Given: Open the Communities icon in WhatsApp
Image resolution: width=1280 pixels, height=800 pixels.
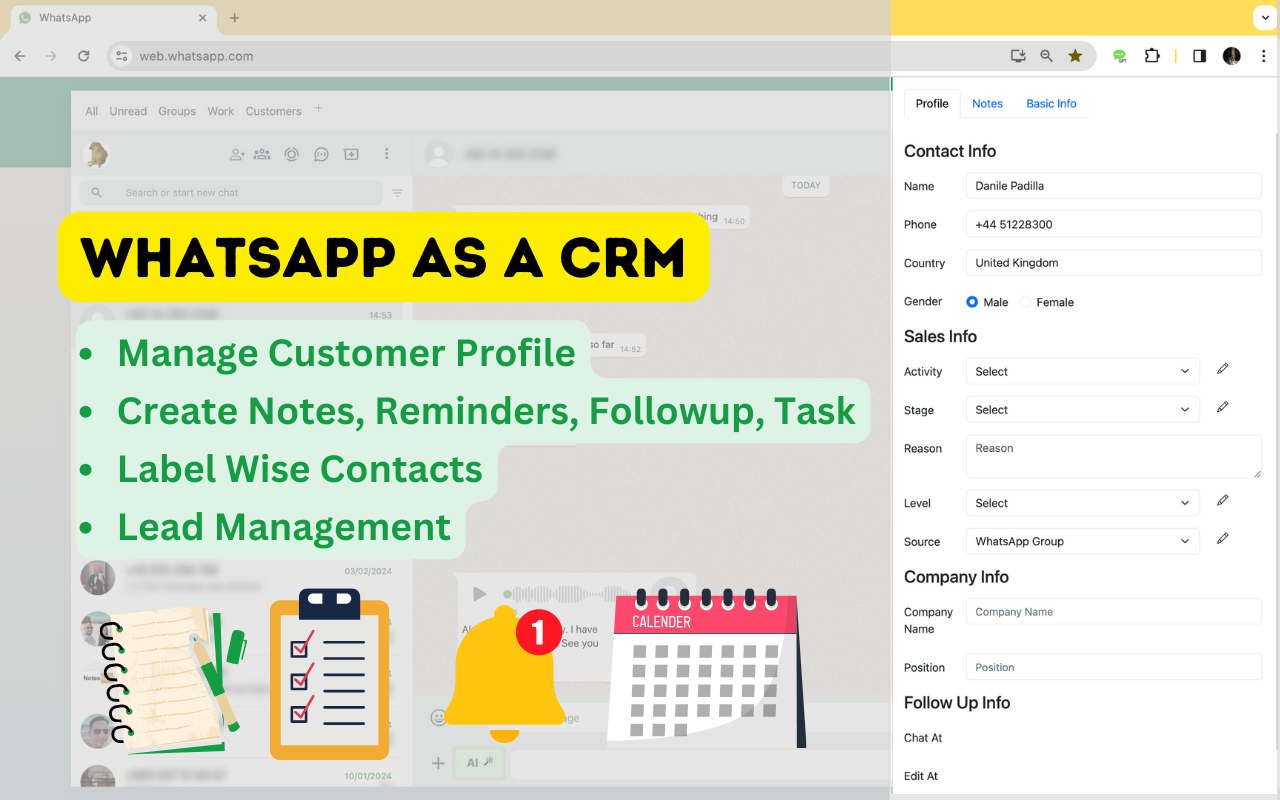Looking at the screenshot, I should click(x=262, y=154).
